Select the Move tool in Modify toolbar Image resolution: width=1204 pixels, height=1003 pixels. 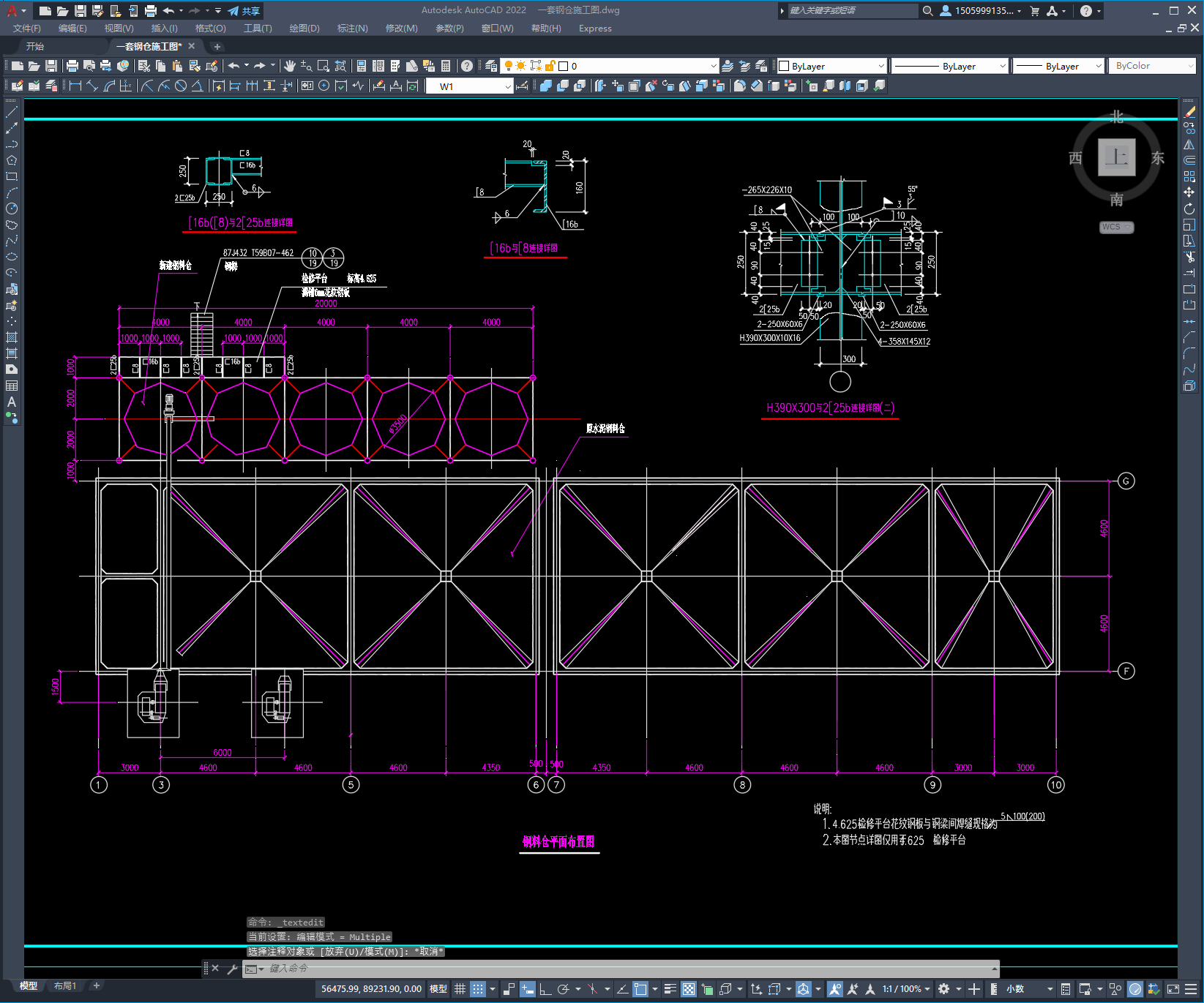(x=1189, y=192)
